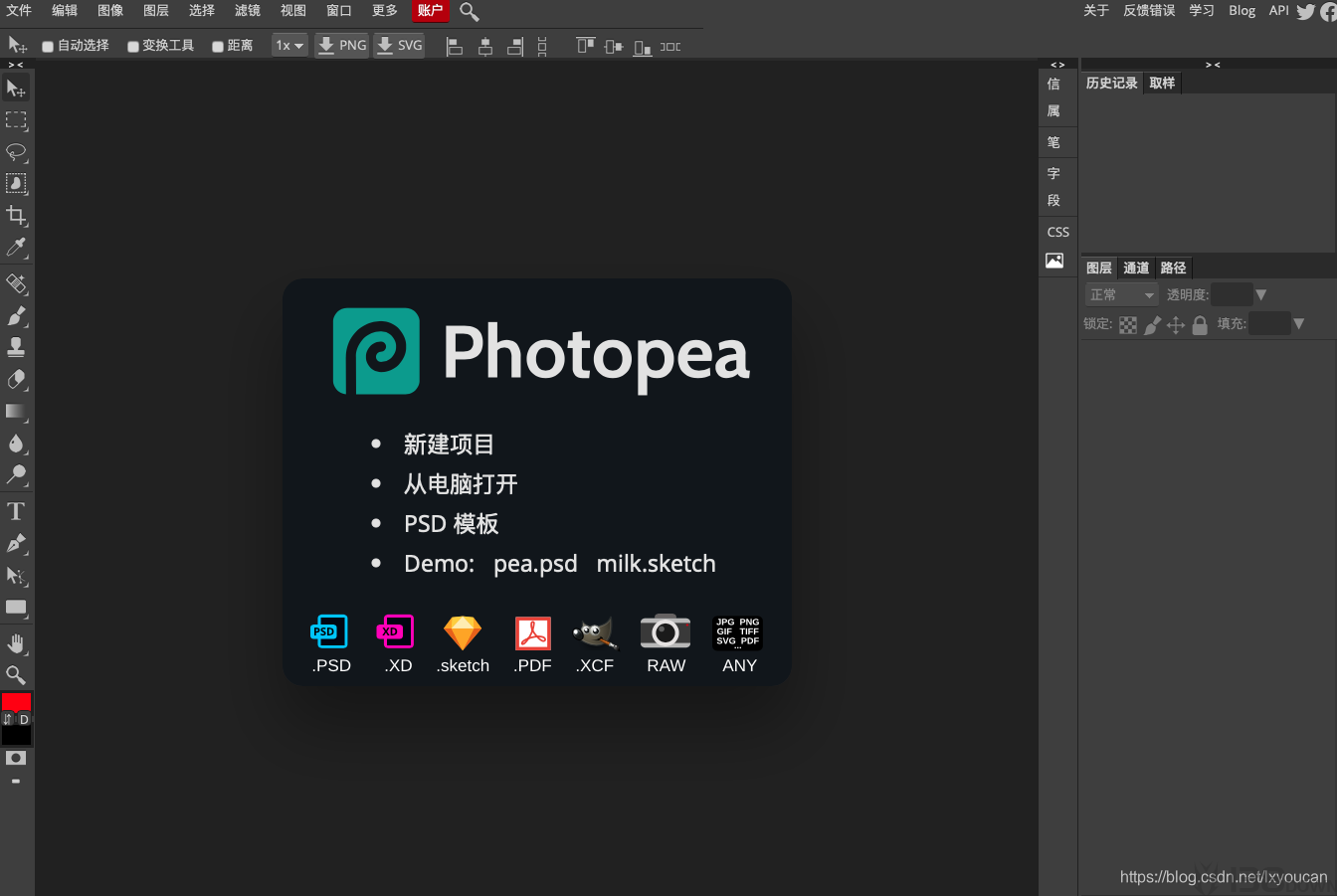
Task: Select the Brush tool
Action: click(x=16, y=316)
